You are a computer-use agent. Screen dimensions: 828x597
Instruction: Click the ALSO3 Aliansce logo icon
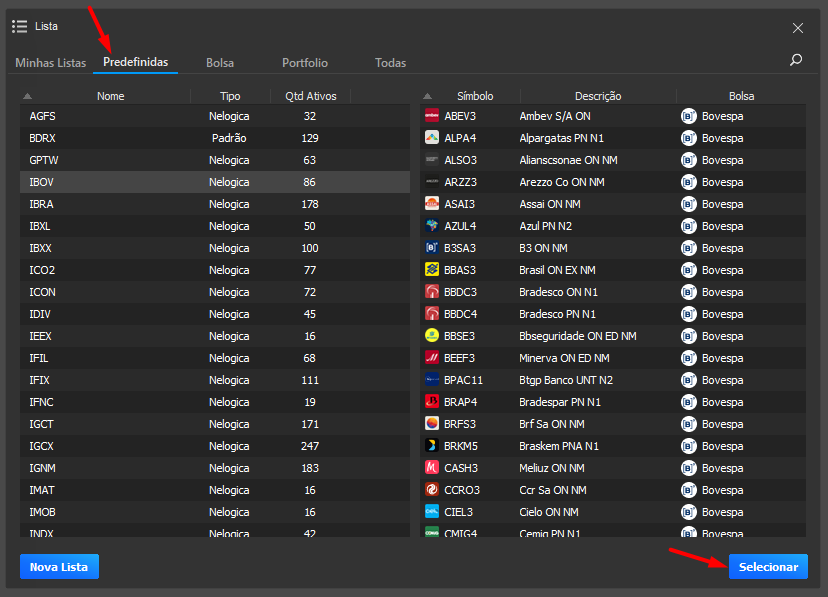coord(432,160)
